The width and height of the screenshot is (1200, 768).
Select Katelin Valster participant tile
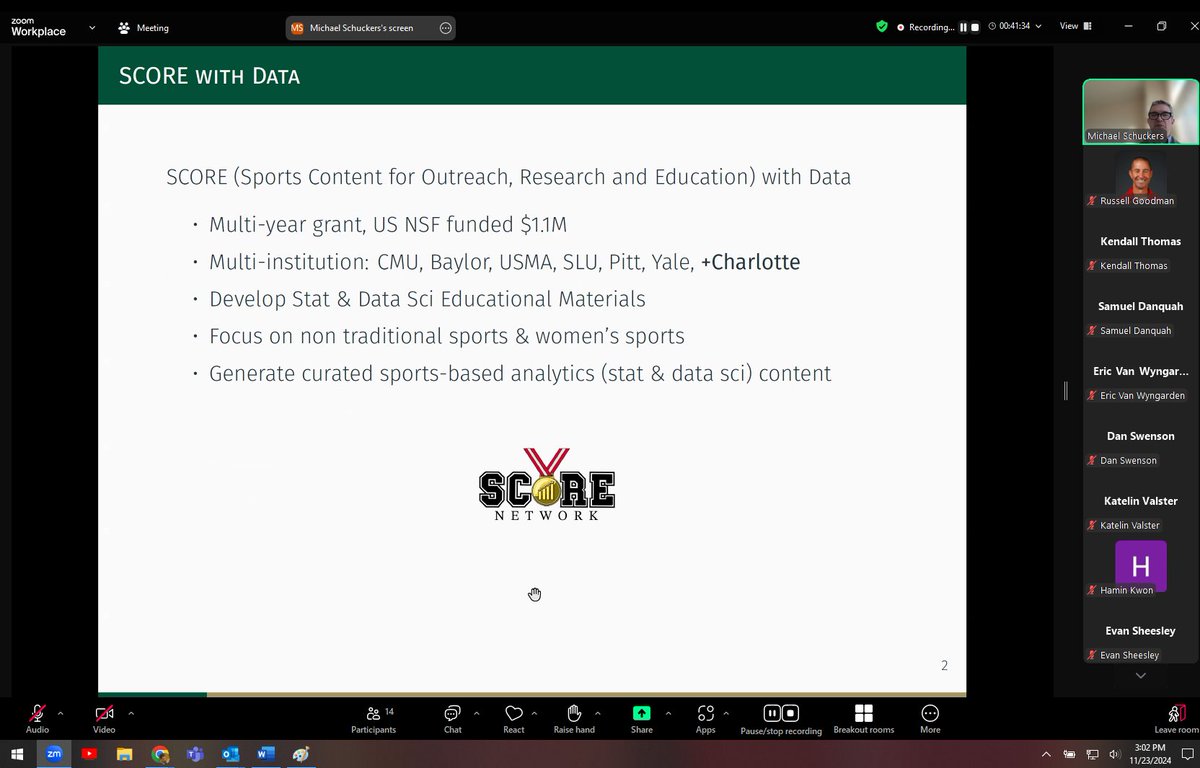(1141, 502)
